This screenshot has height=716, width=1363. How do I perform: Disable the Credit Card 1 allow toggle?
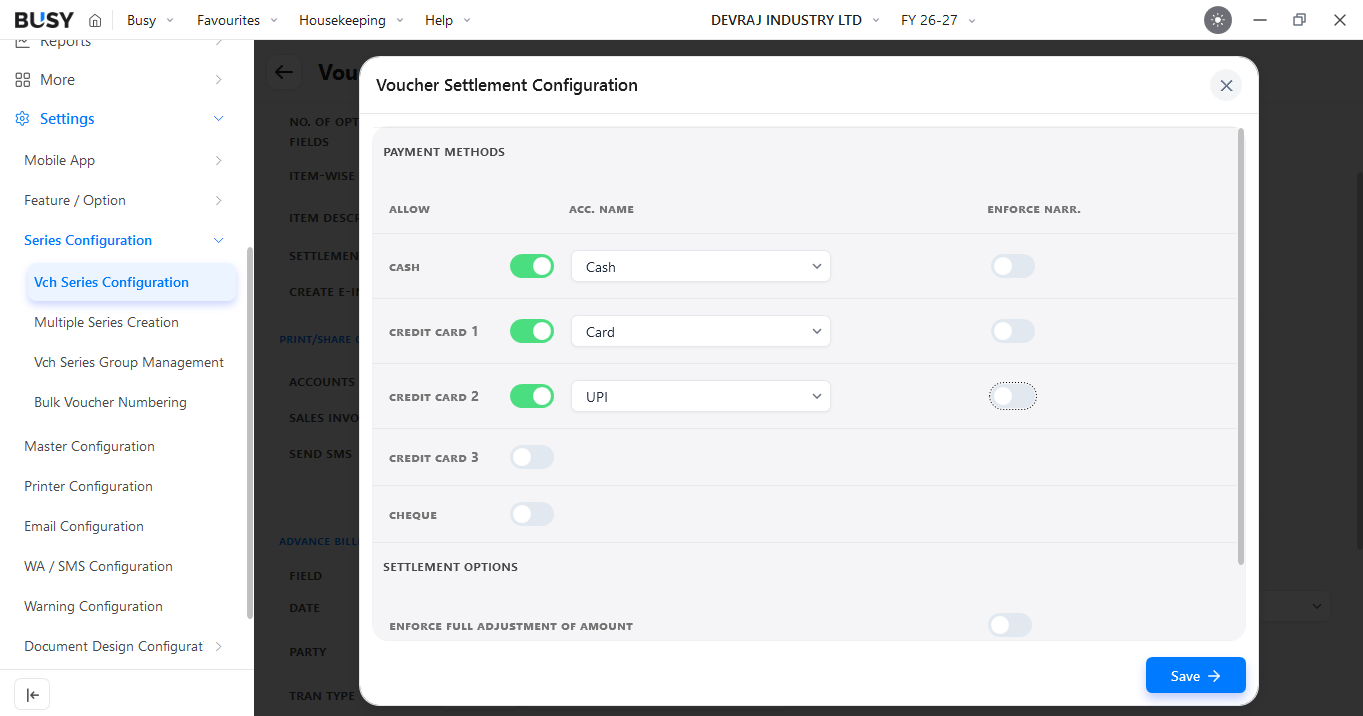pyautogui.click(x=532, y=331)
